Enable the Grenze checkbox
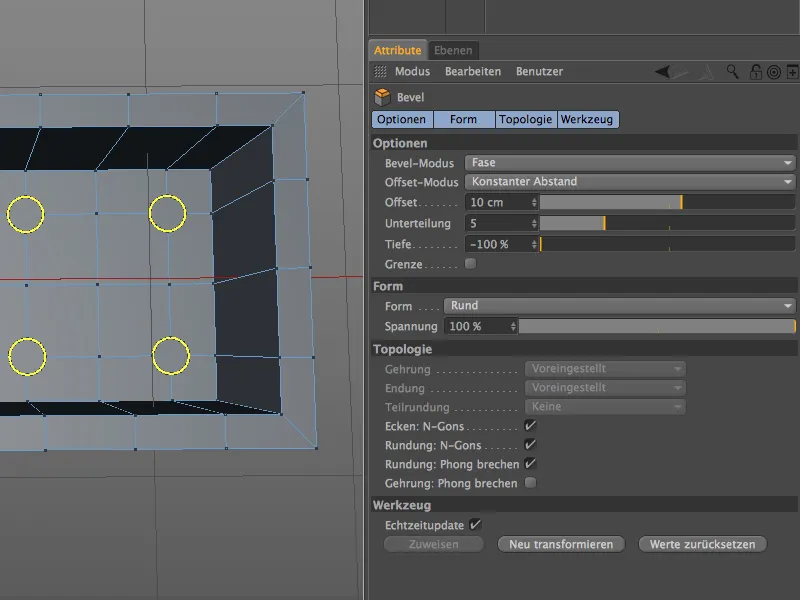The image size is (800, 600). 471,264
